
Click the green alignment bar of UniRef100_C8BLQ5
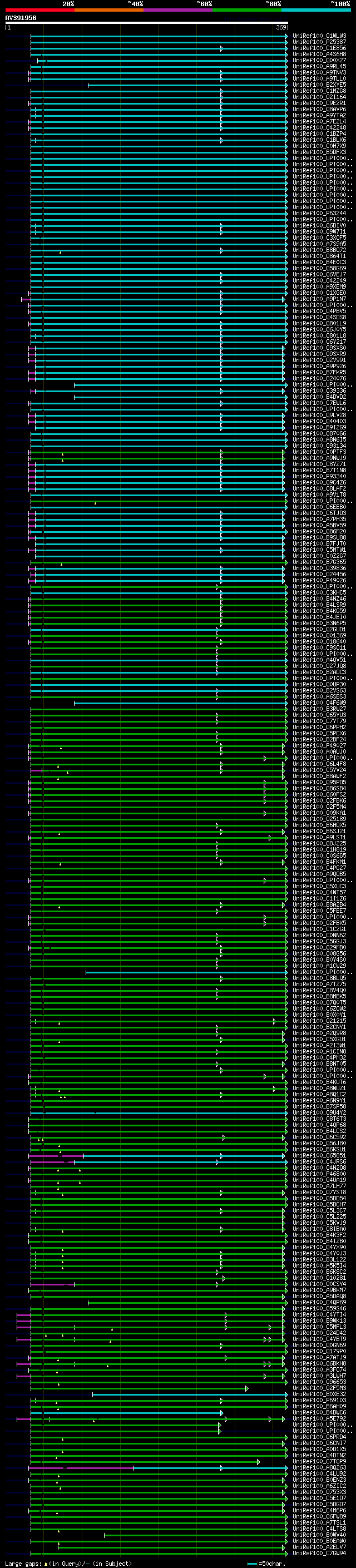[159, 978]
